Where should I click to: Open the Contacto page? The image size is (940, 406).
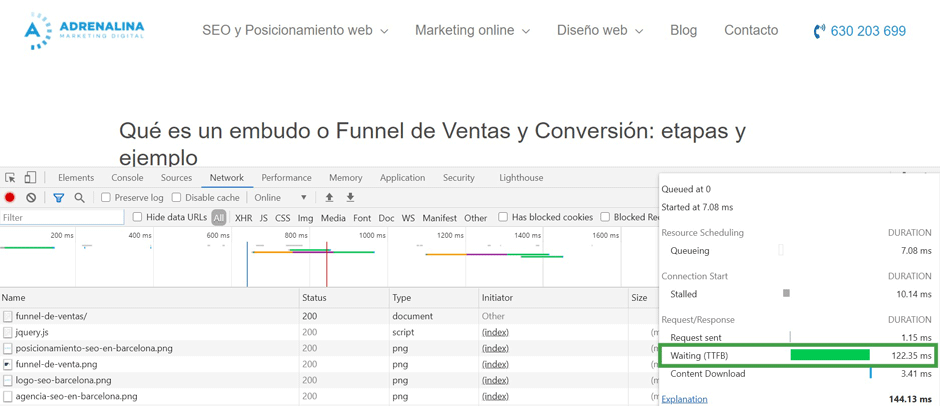(751, 31)
